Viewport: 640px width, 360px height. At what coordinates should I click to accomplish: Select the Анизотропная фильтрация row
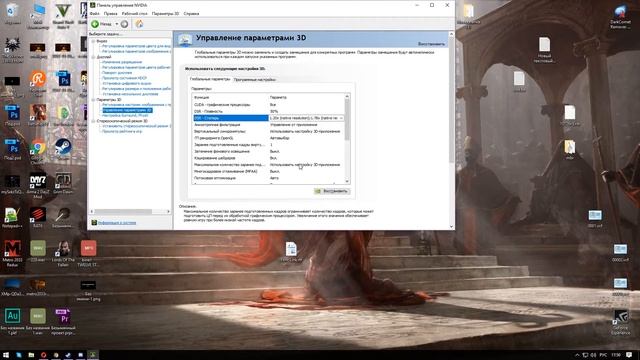(x=269, y=124)
